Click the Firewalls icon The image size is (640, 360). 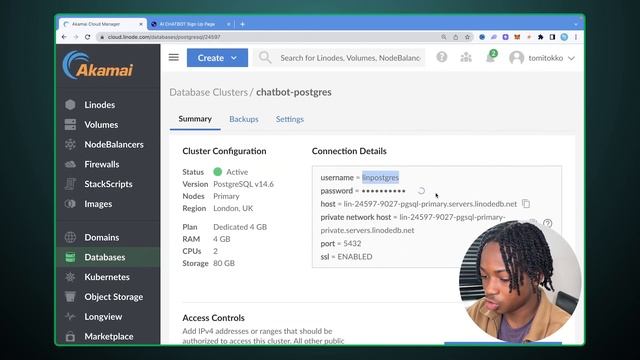click(x=70, y=164)
